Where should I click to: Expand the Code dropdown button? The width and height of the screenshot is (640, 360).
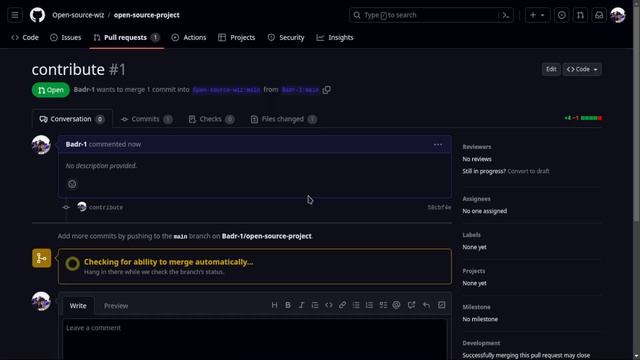click(582, 69)
